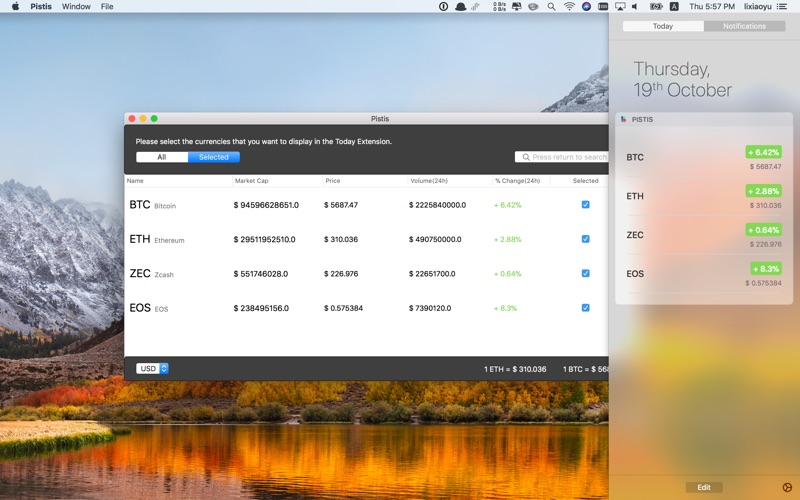Open the input source 'A' menu
The image size is (800, 500).
674,7
